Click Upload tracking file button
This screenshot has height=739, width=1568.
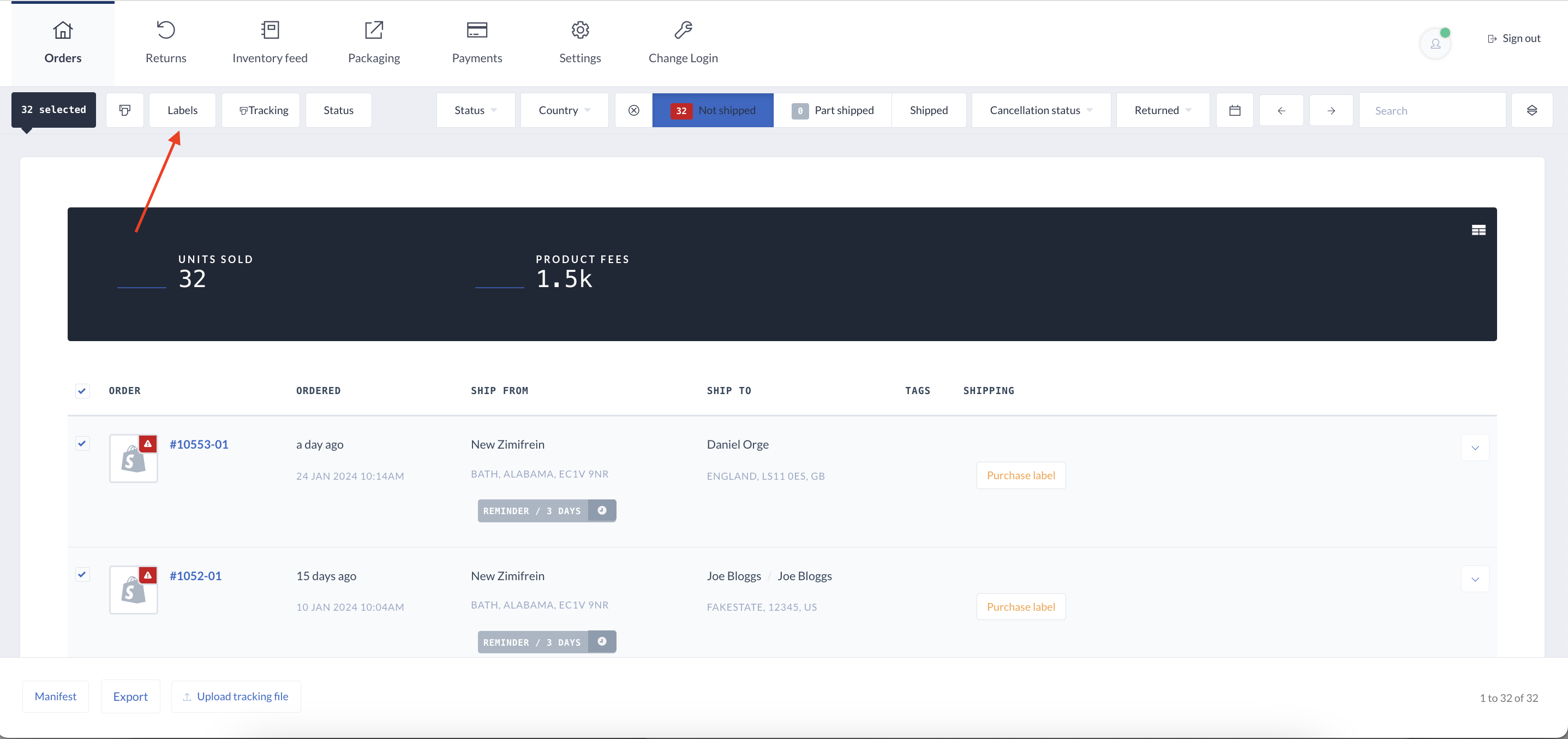(x=236, y=696)
